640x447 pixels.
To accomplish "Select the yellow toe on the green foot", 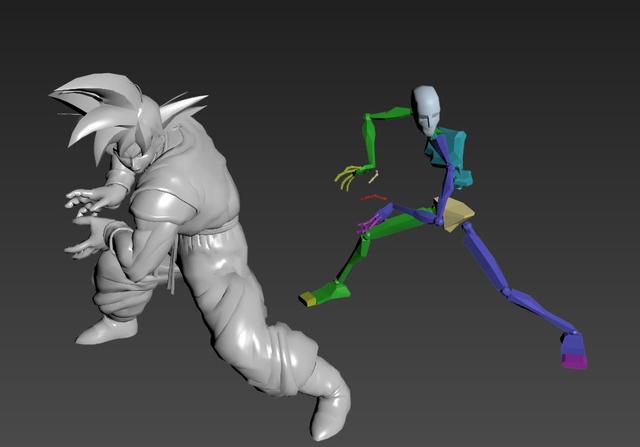I will coord(309,300).
